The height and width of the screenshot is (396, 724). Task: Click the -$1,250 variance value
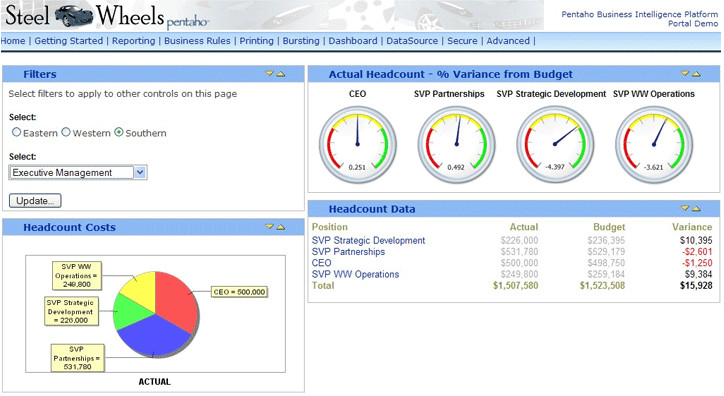point(697,263)
